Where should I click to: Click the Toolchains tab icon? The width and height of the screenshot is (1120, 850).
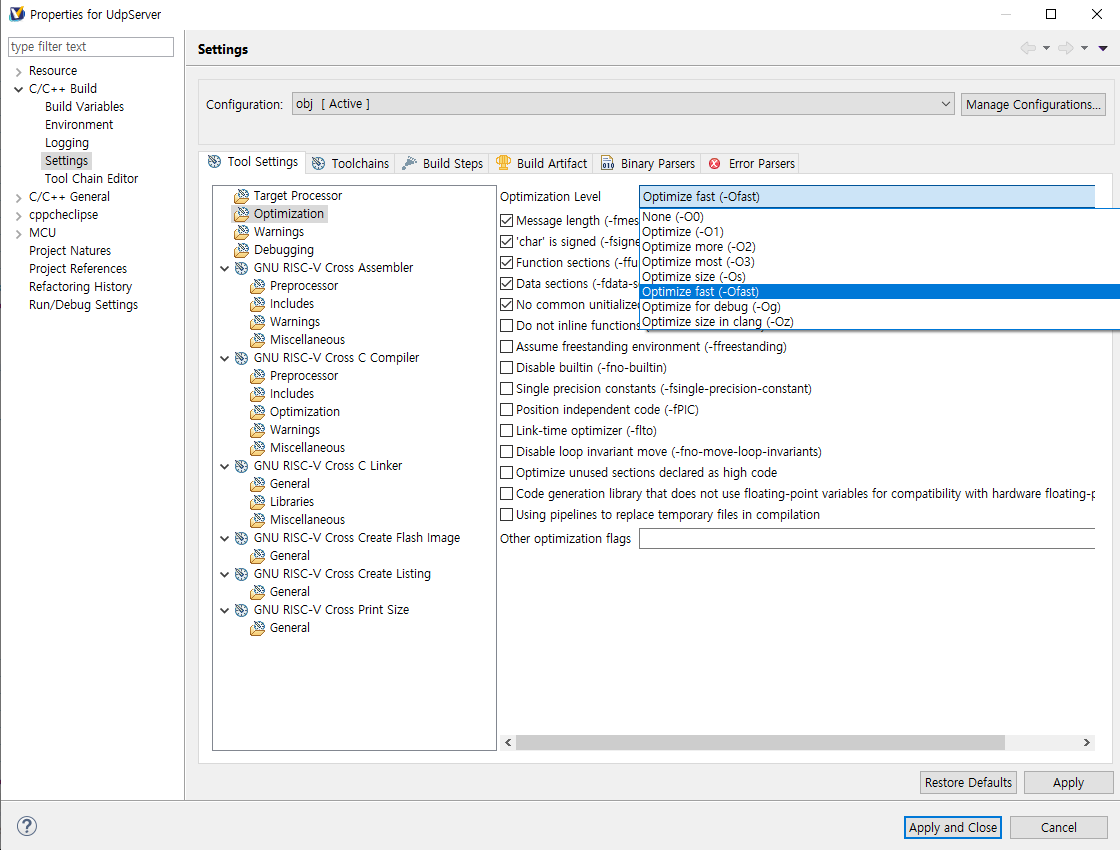[319, 164]
